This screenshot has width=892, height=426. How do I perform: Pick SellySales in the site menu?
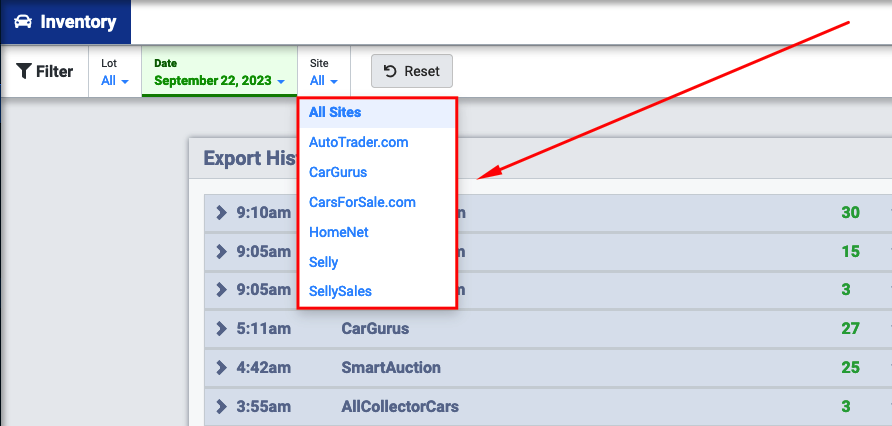tap(377, 292)
